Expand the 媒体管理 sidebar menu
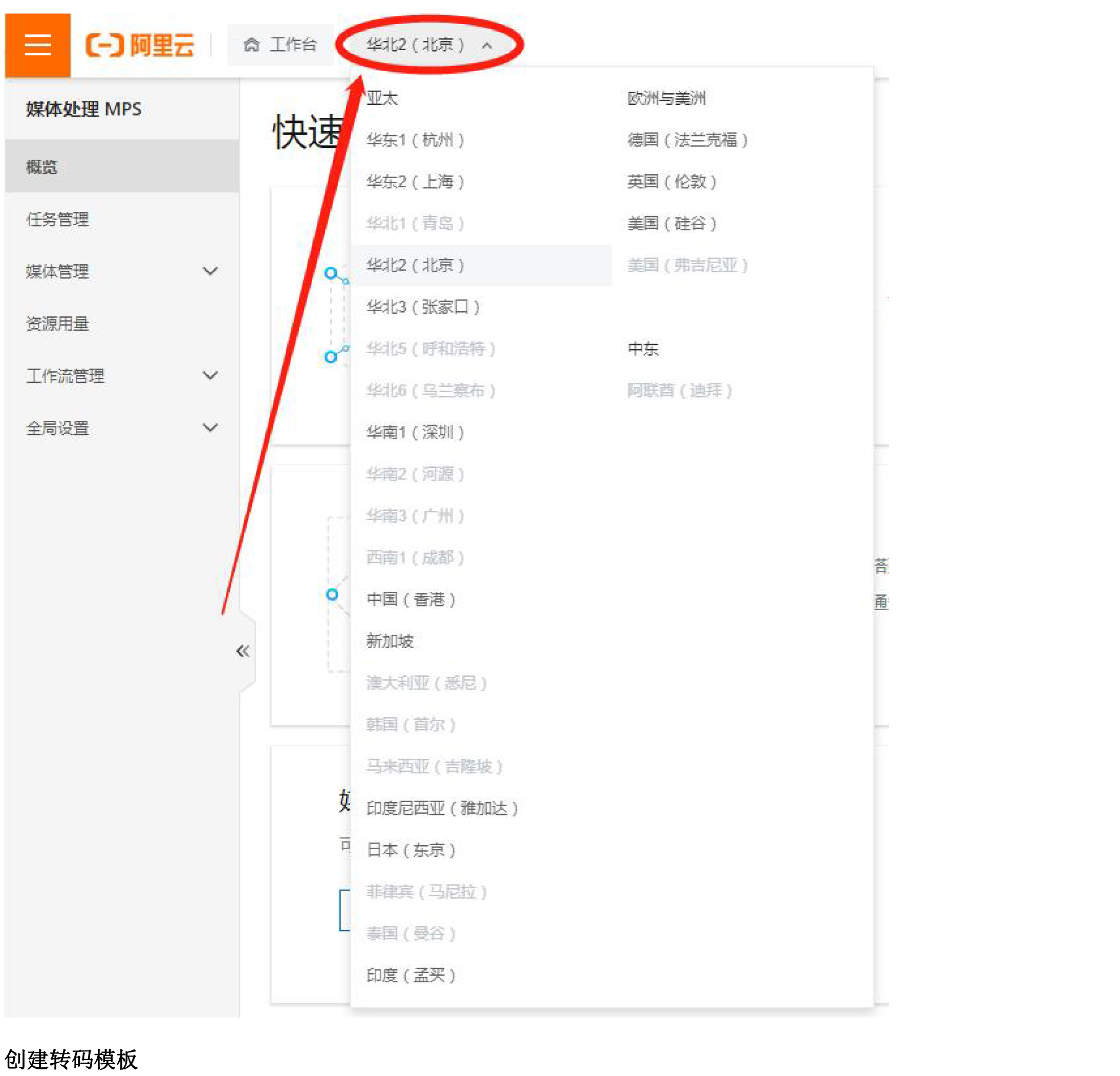Image resolution: width=1120 pixels, height=1076 pixels. (x=210, y=271)
